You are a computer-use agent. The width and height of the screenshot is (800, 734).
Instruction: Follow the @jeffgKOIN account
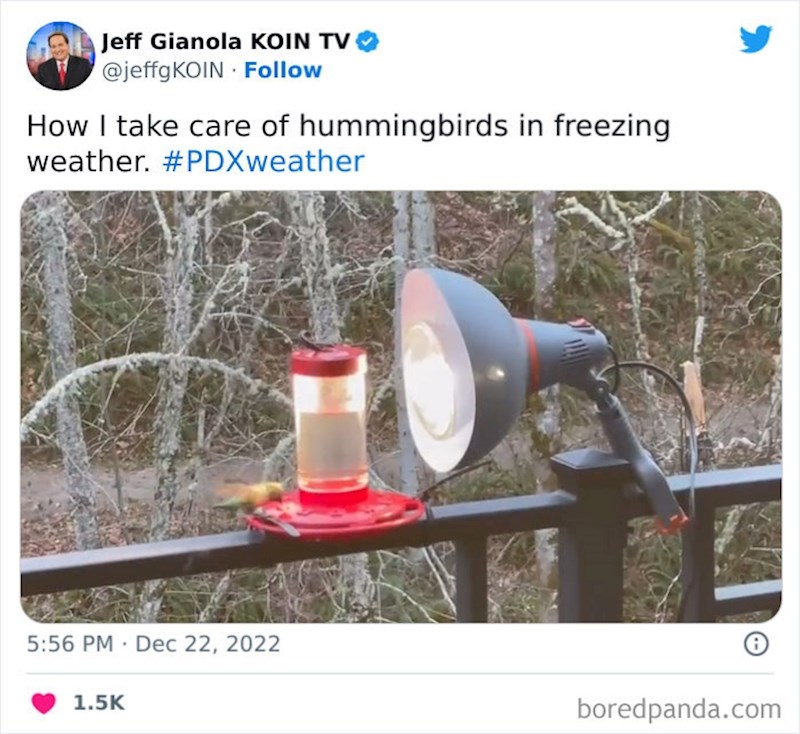tap(283, 70)
